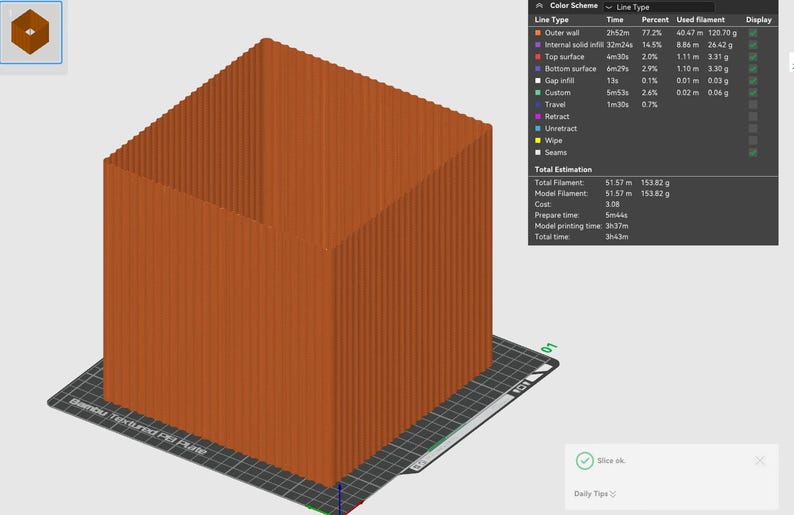The width and height of the screenshot is (794, 515).
Task: Click the 'Slice ok.' message text
Action: [611, 461]
